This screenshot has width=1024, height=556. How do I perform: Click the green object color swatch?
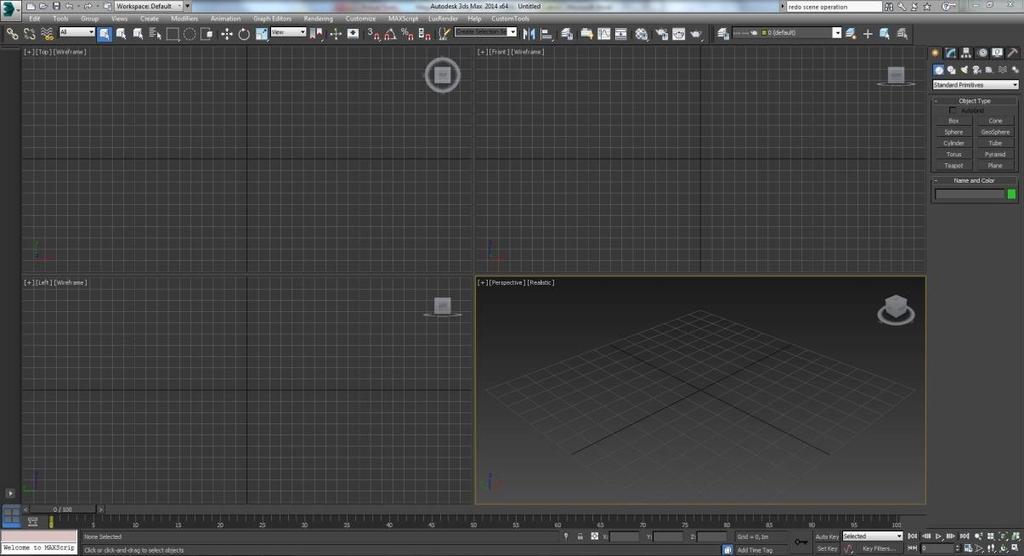pyautogui.click(x=1012, y=194)
